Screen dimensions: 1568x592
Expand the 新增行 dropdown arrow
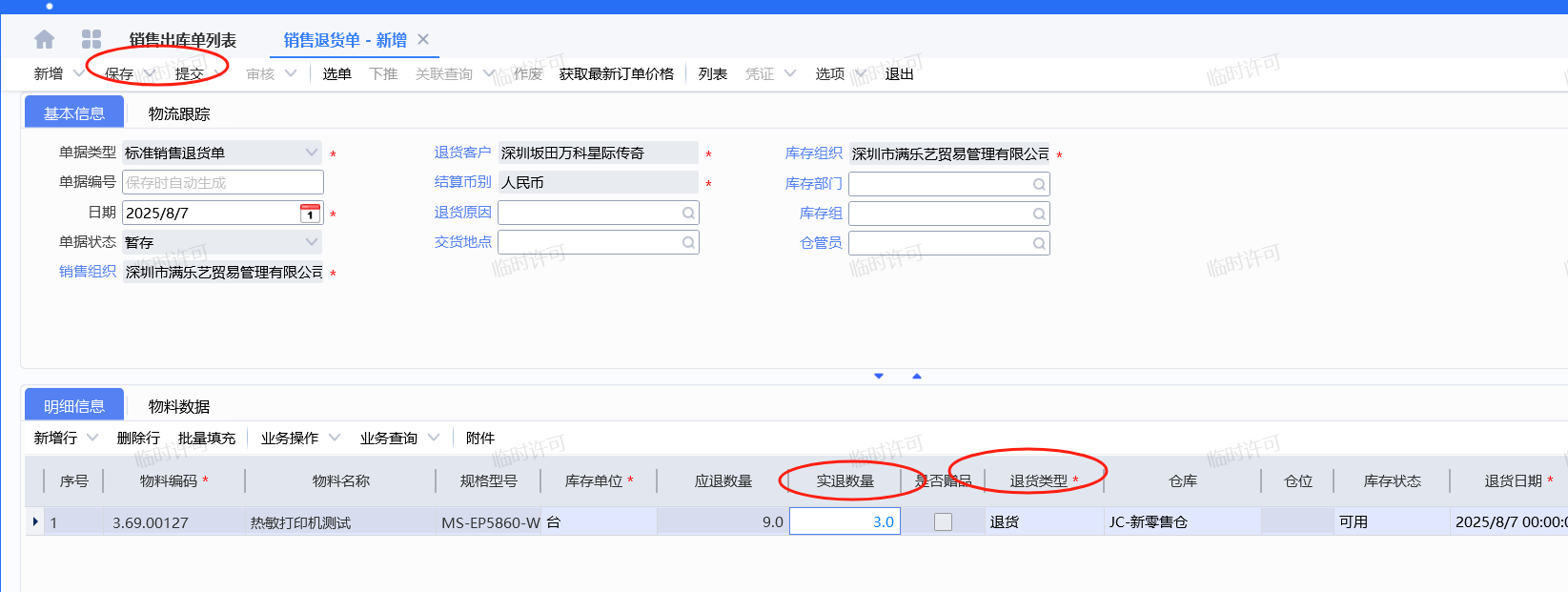pyautogui.click(x=92, y=438)
